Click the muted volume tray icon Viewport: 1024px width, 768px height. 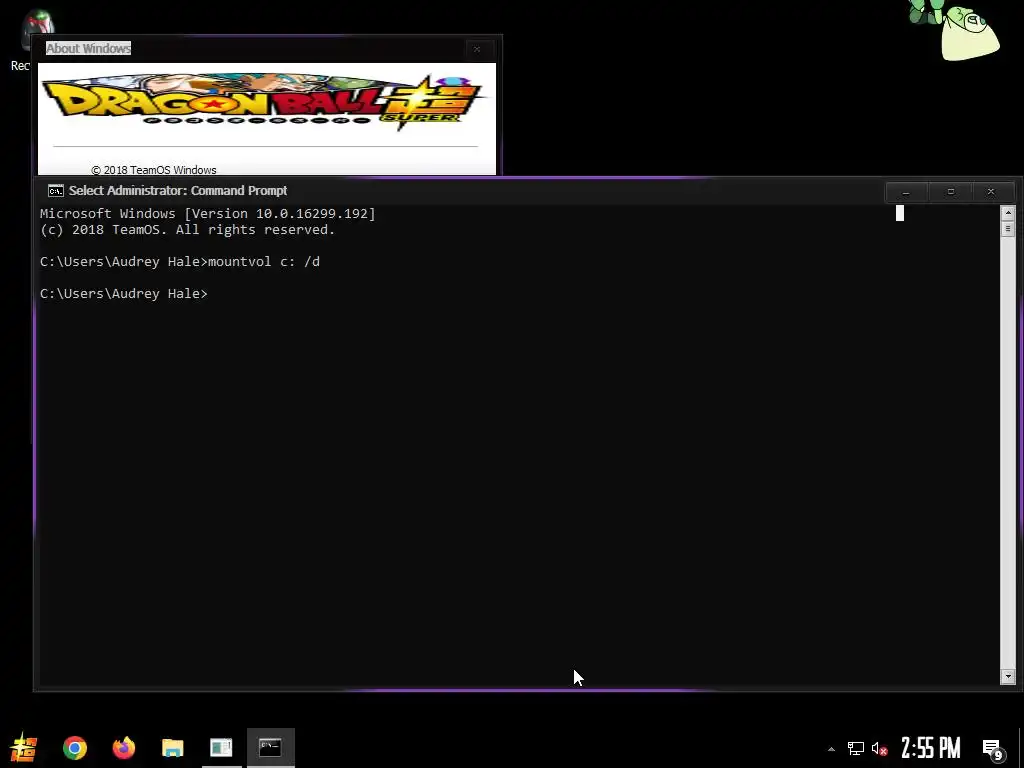pyautogui.click(x=880, y=748)
